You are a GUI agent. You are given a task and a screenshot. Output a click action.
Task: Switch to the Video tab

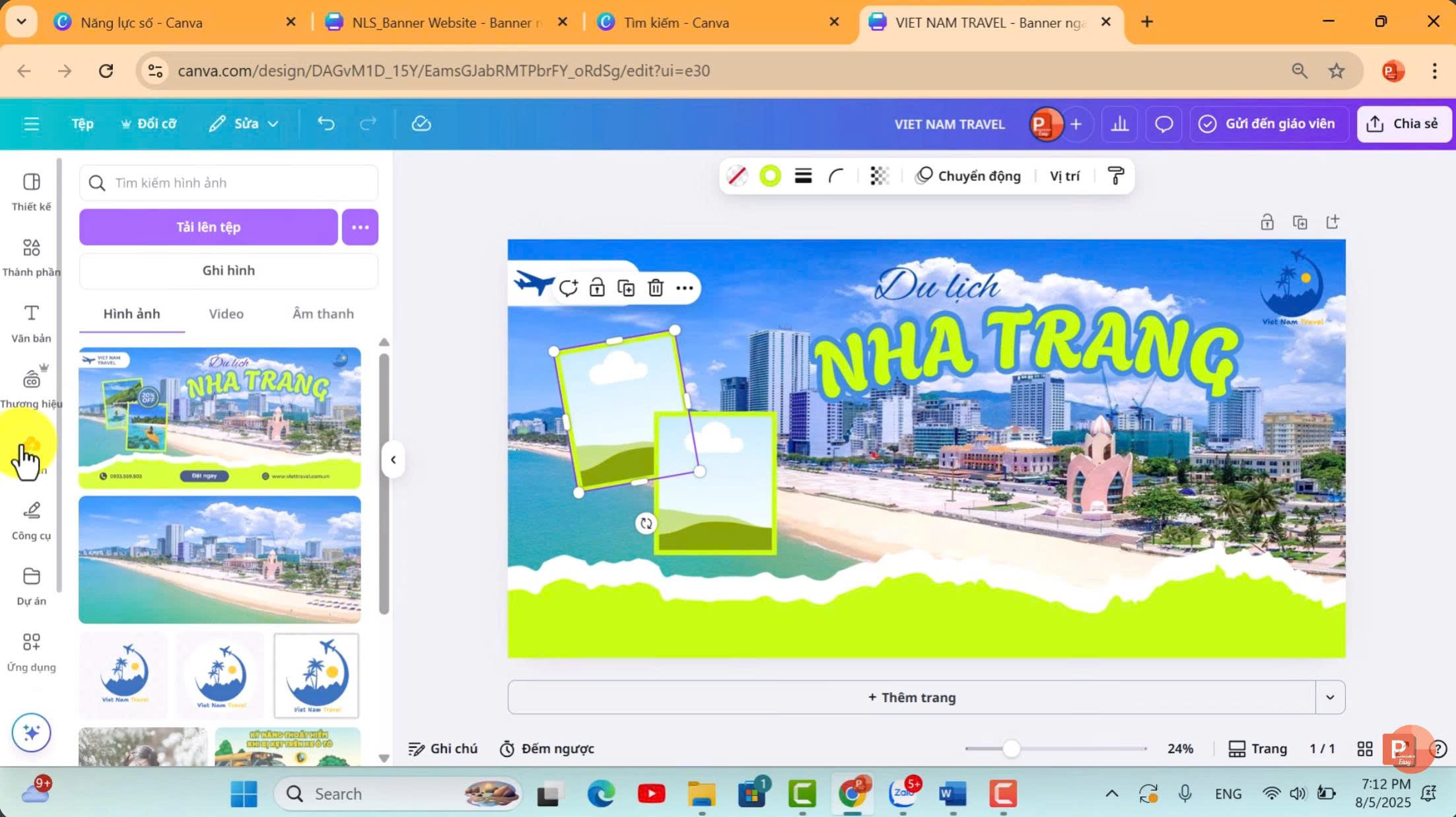tap(226, 314)
